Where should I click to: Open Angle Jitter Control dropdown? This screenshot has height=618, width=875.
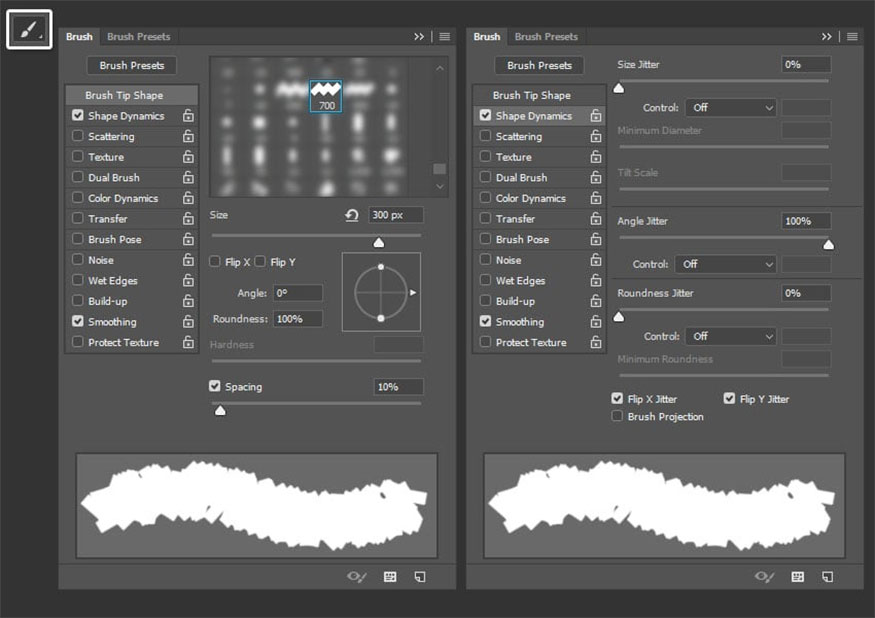pos(726,264)
